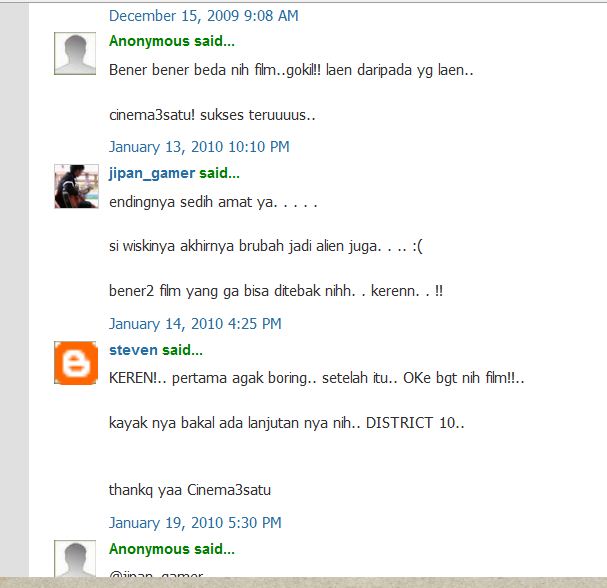The width and height of the screenshot is (607, 588).
Task: Visit the jipan_gamer profile link
Action: click(x=152, y=173)
